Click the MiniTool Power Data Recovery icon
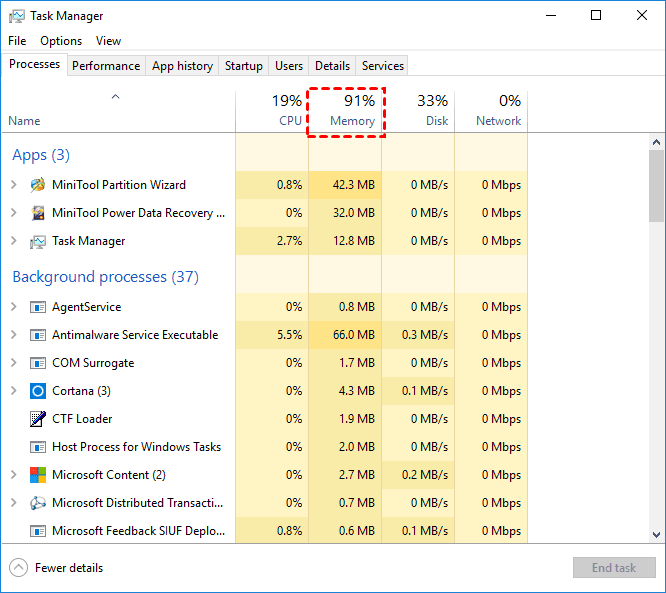The image size is (666, 593). [38, 213]
